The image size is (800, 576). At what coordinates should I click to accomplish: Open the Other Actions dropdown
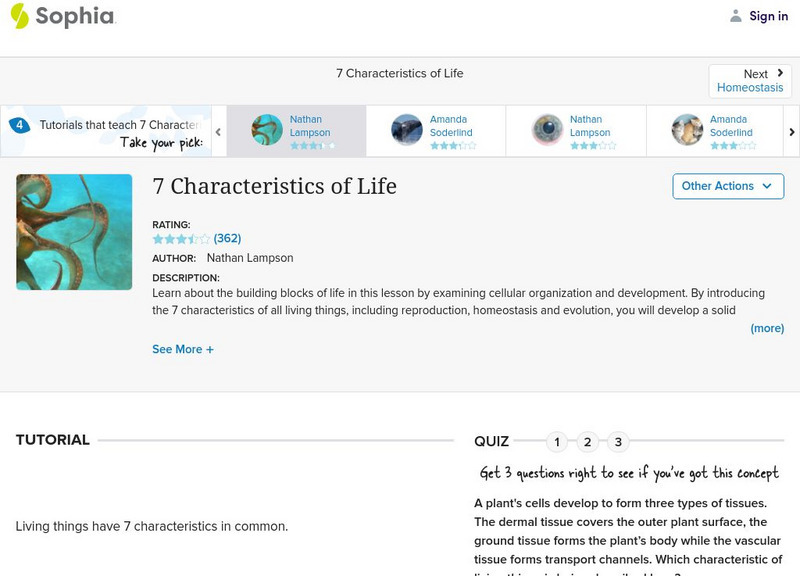pos(727,186)
